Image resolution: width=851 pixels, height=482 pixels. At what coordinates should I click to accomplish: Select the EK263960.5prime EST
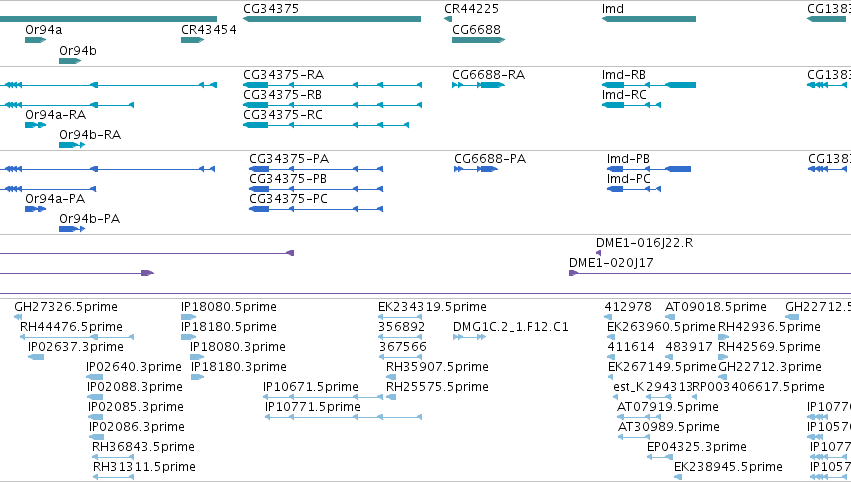pos(611,337)
